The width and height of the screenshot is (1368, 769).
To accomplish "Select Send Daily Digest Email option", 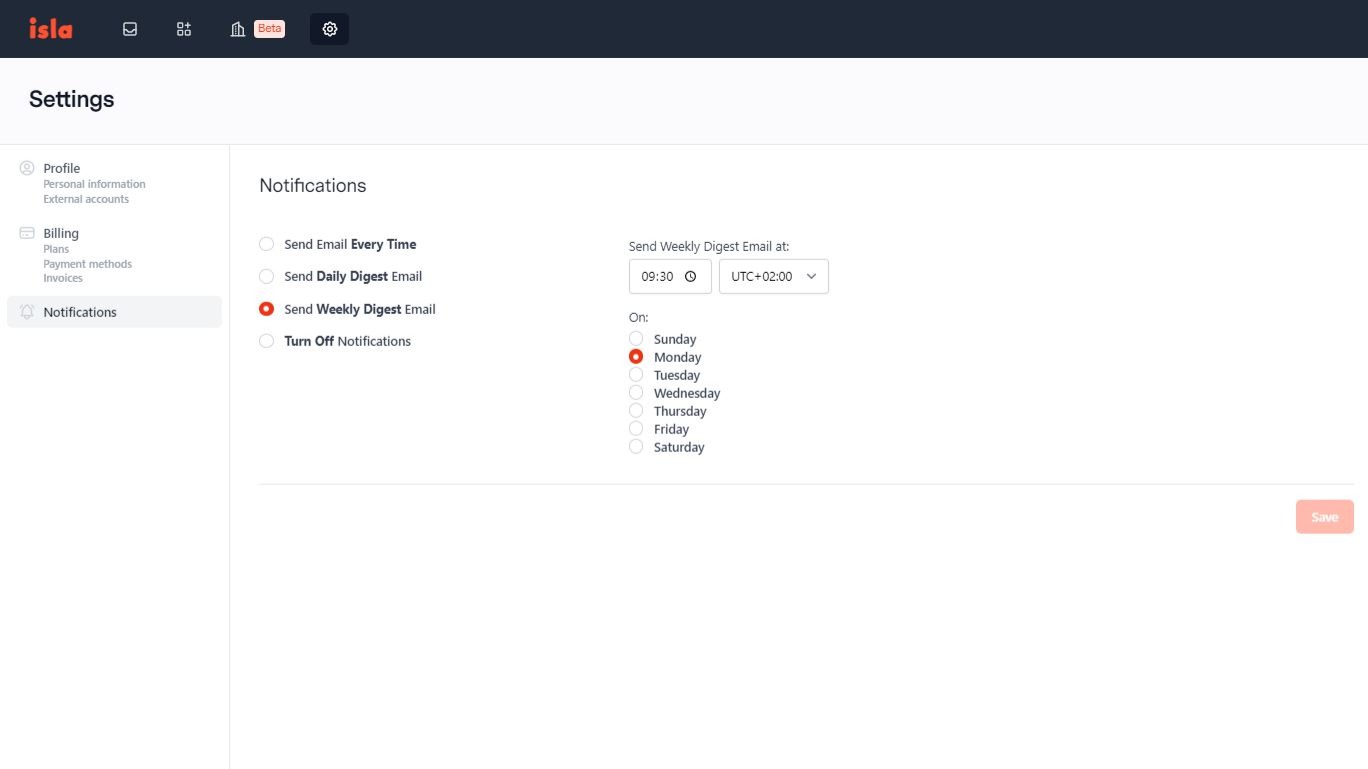I will tap(266, 276).
